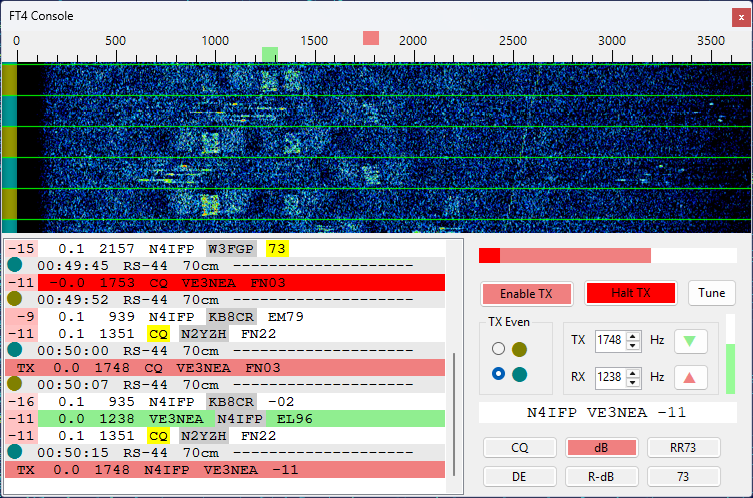Click the olive dot at 00:50:07 entry
The height and width of the screenshot is (498, 753).
(15, 384)
